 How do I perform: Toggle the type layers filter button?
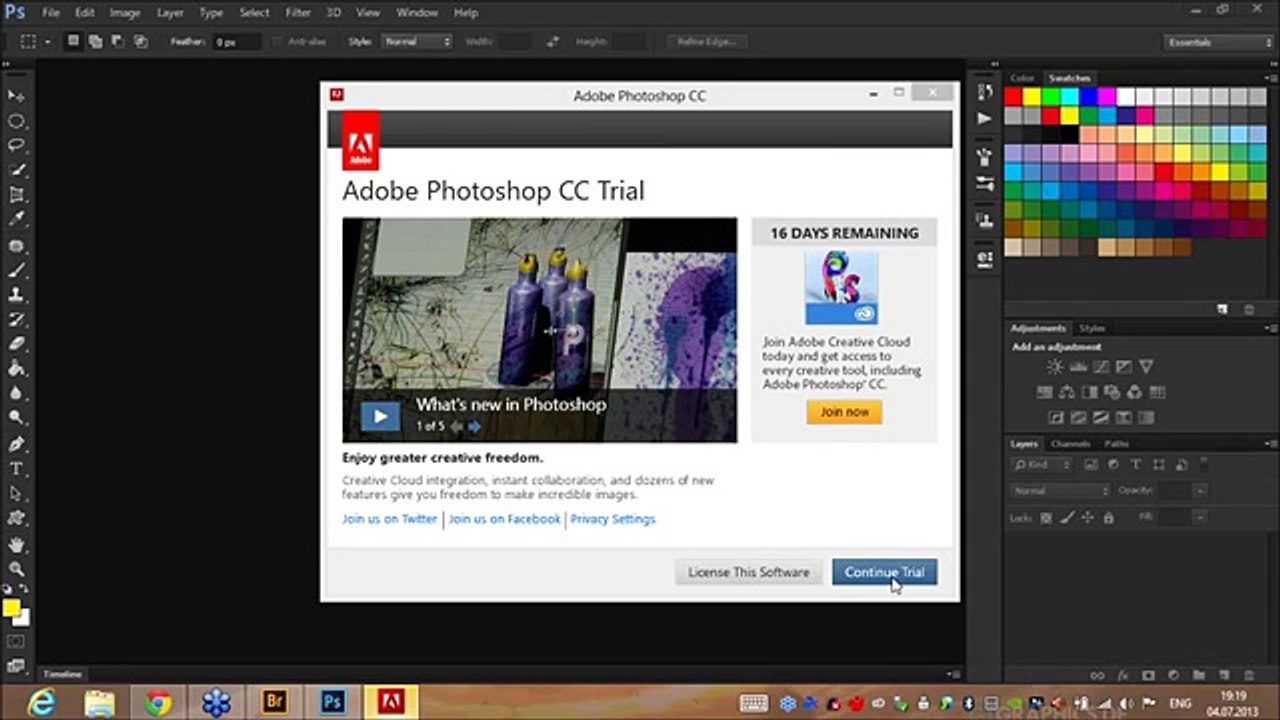pyautogui.click(x=1136, y=465)
